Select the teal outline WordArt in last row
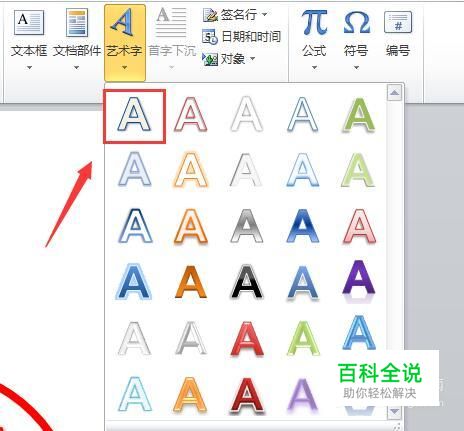464x431 pixels. point(135,394)
